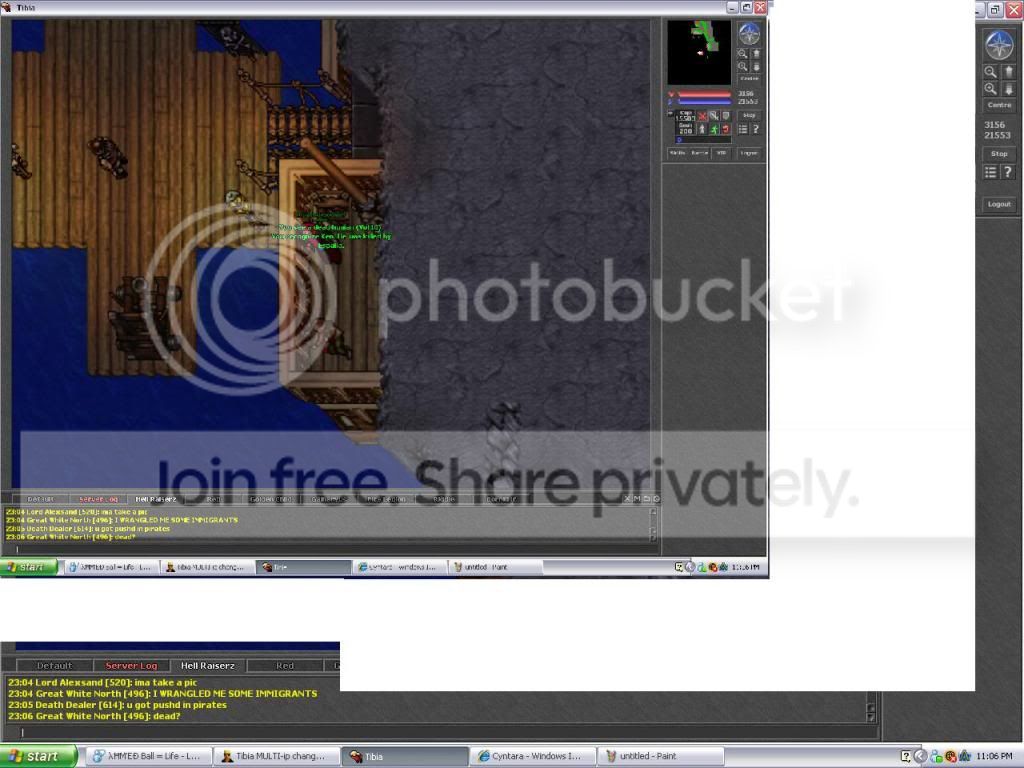
Task: Open the quest log icon in the small Tibia window
Action: tap(743, 129)
